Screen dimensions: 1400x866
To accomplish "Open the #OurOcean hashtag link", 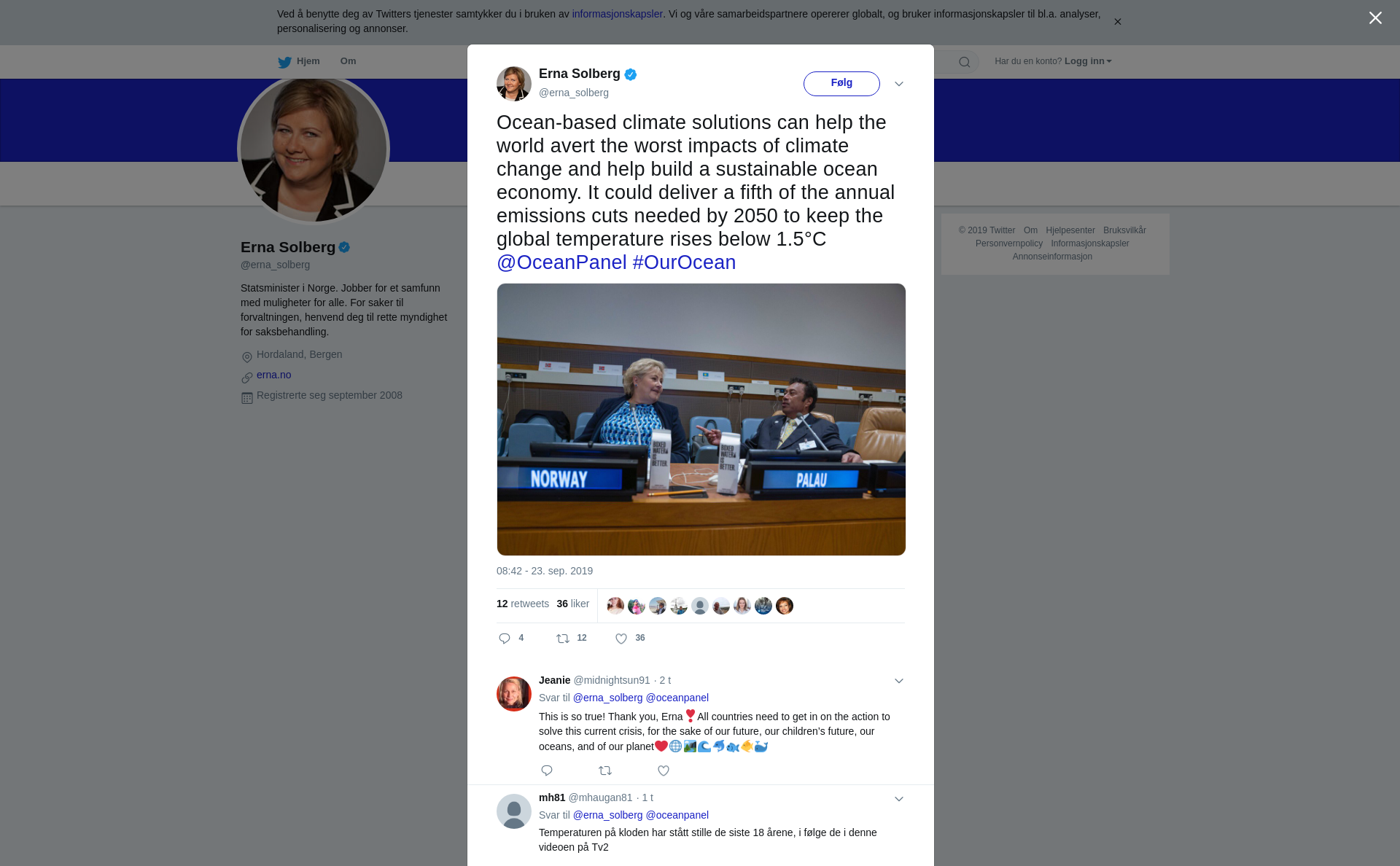I will click(x=684, y=262).
